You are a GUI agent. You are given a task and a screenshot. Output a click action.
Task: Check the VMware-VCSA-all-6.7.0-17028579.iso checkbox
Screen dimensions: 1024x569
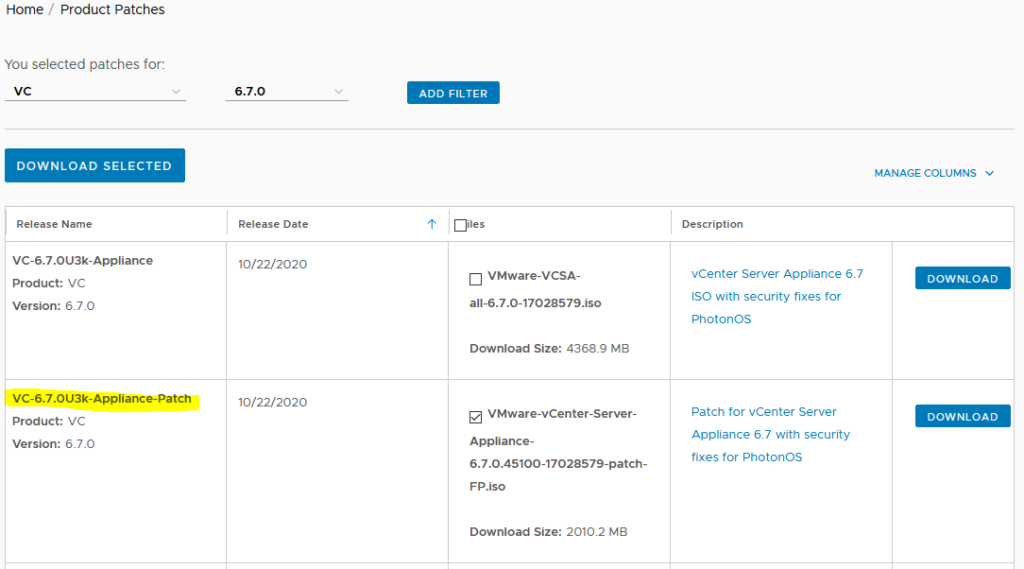[x=476, y=279]
